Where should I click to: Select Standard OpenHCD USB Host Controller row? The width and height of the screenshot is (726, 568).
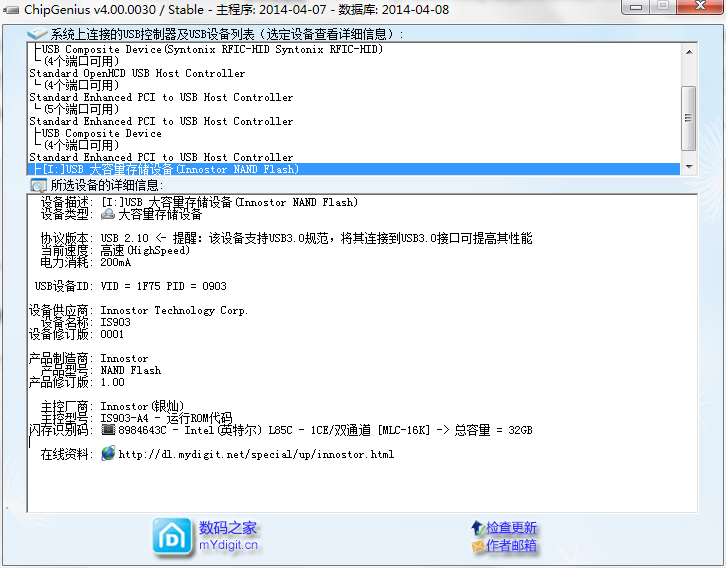(354, 73)
